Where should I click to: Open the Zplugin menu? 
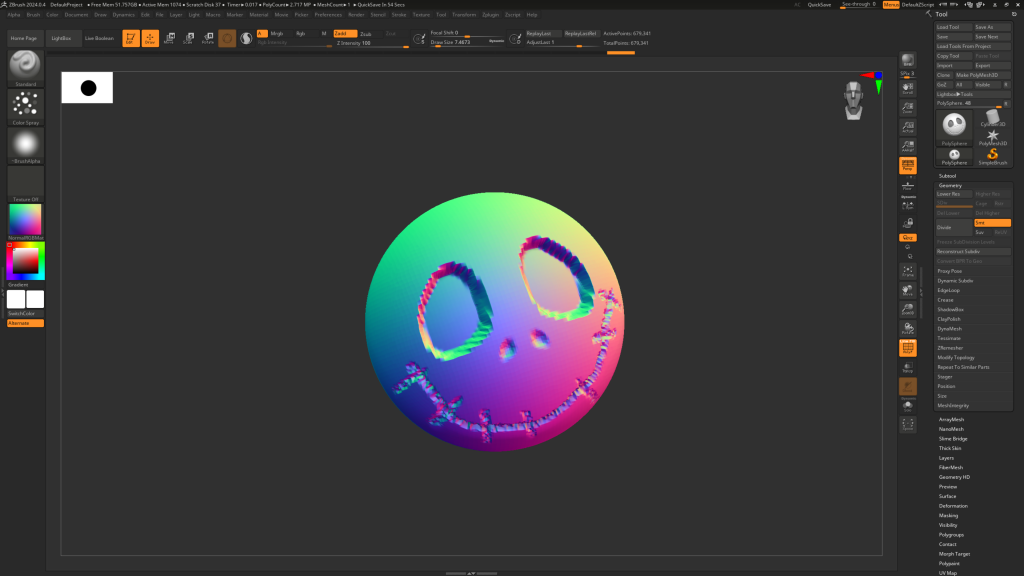tap(491, 15)
